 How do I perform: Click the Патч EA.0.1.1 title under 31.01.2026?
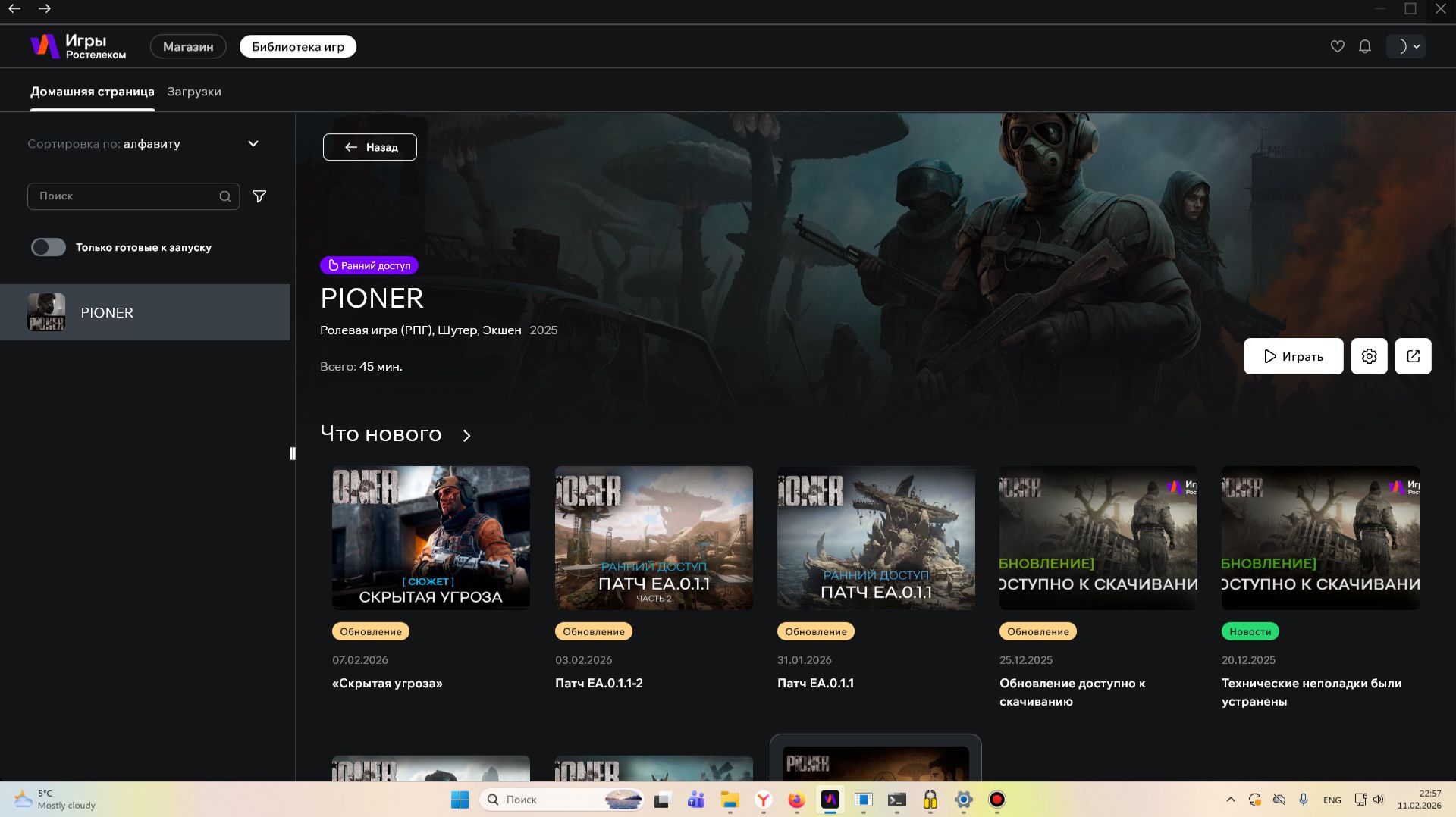815,684
